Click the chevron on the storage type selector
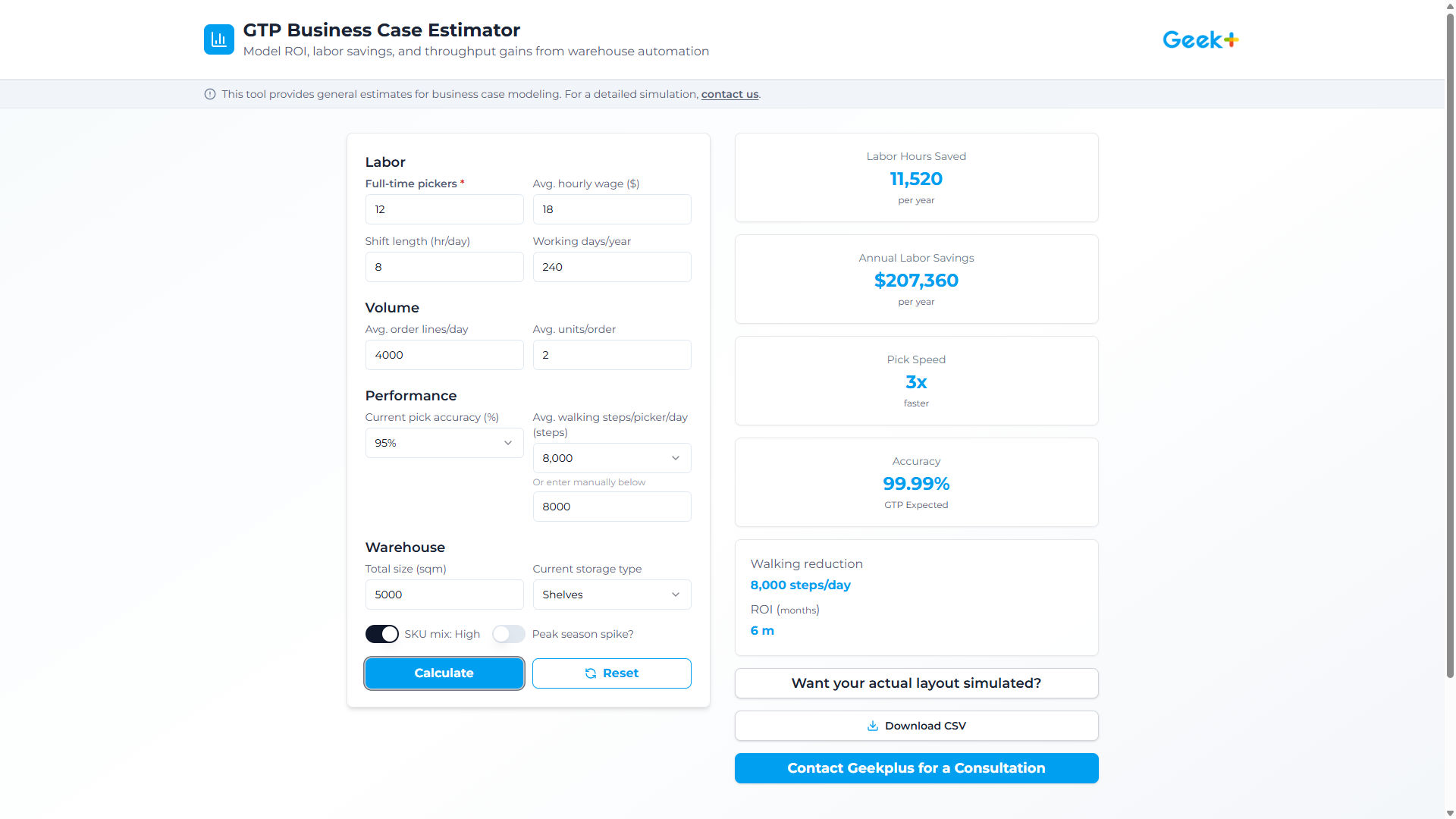 pos(675,595)
